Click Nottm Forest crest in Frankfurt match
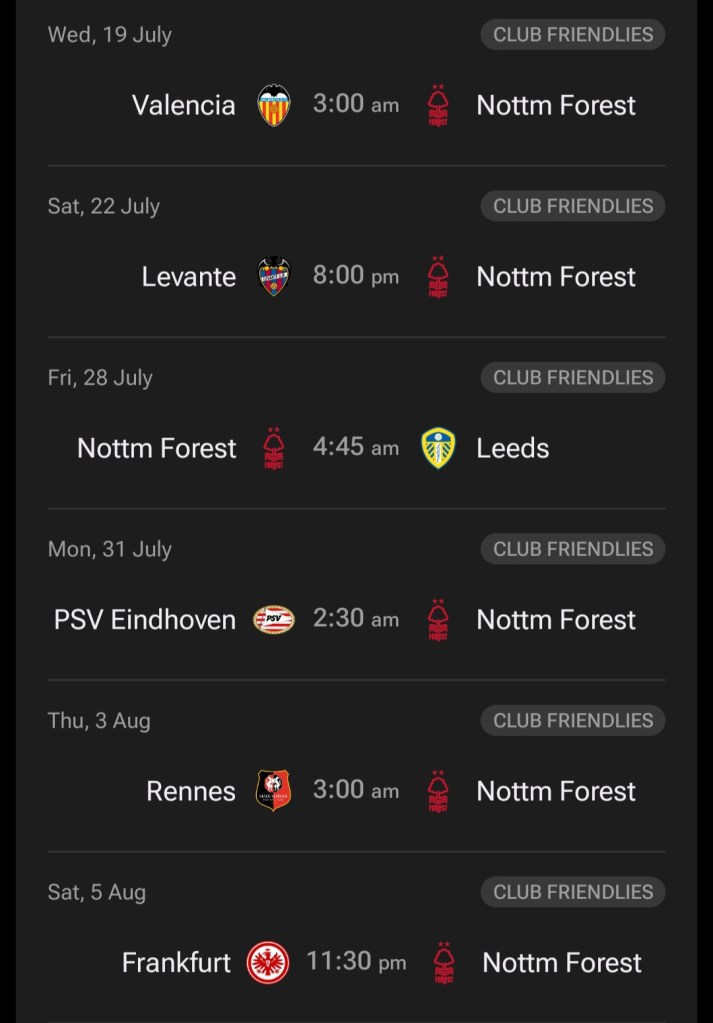Image resolution: width=713 pixels, height=1023 pixels. [444, 963]
